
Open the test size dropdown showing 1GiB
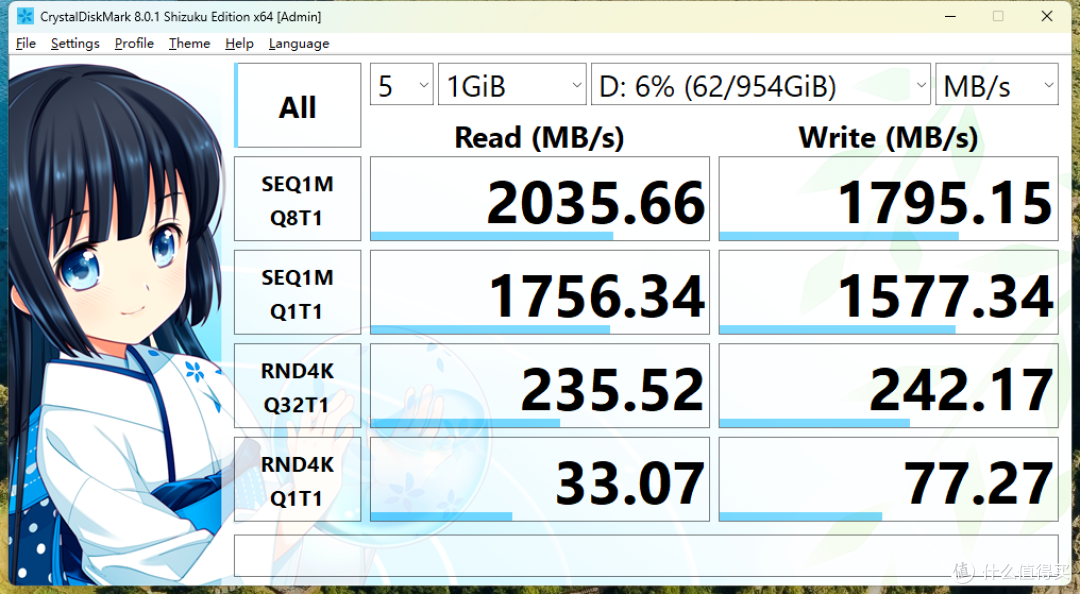(x=512, y=85)
